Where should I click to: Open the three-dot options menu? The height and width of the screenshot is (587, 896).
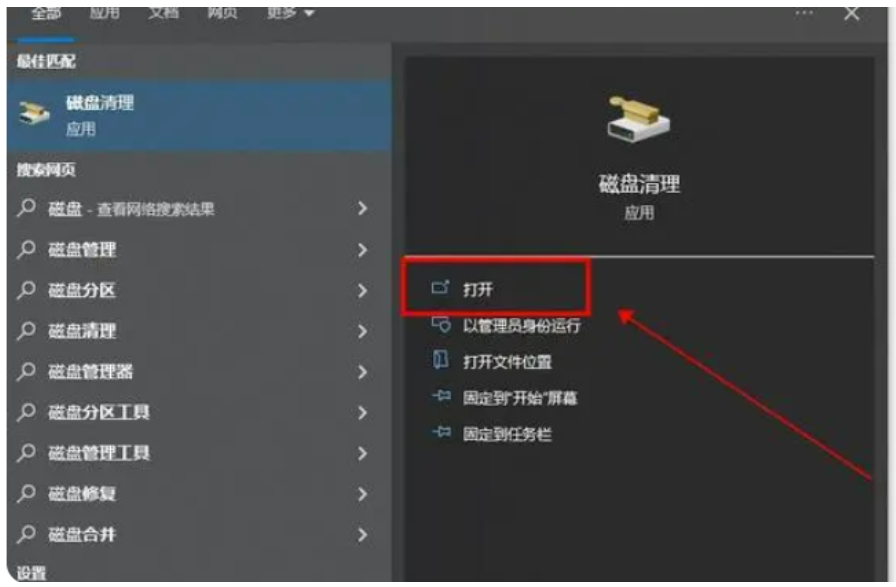tap(803, 13)
